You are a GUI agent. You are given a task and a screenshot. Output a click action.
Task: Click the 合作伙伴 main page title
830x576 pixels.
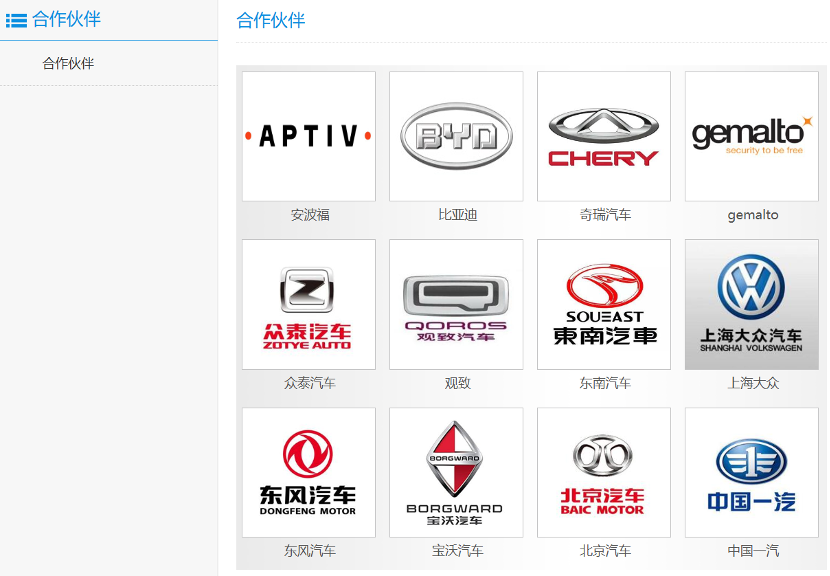tap(270, 21)
